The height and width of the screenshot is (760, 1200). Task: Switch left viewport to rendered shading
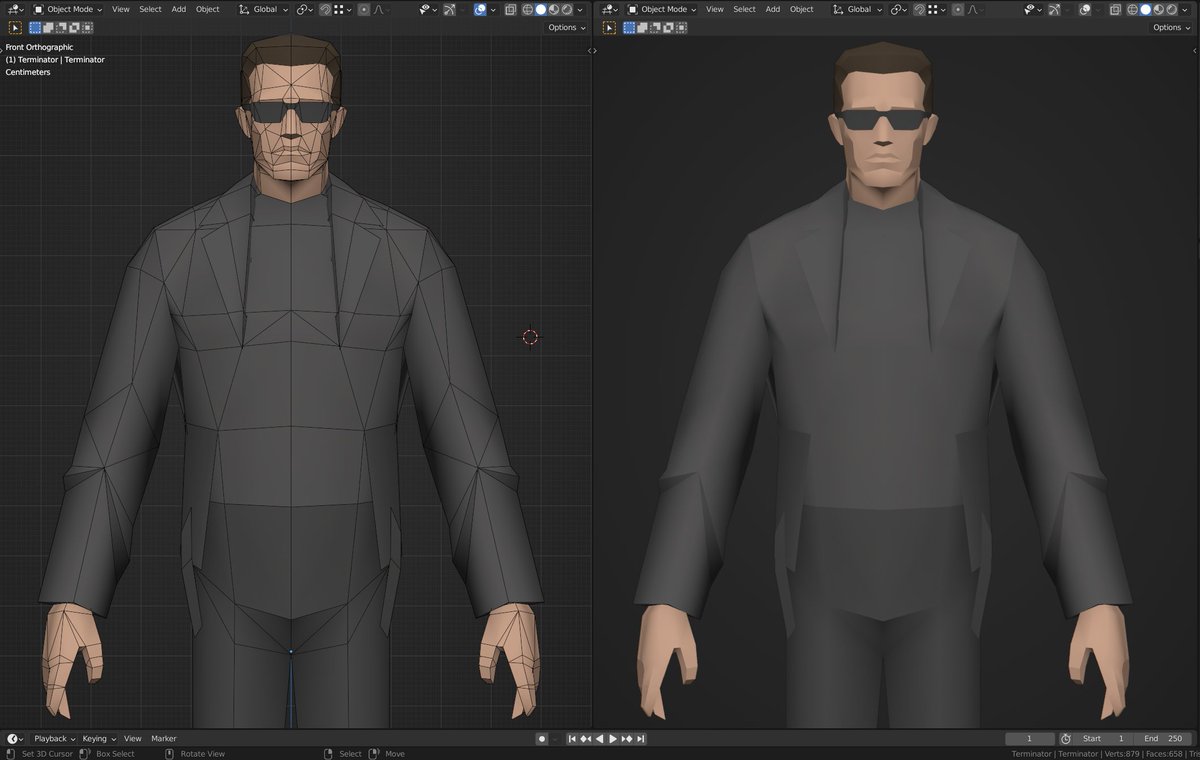click(567, 9)
